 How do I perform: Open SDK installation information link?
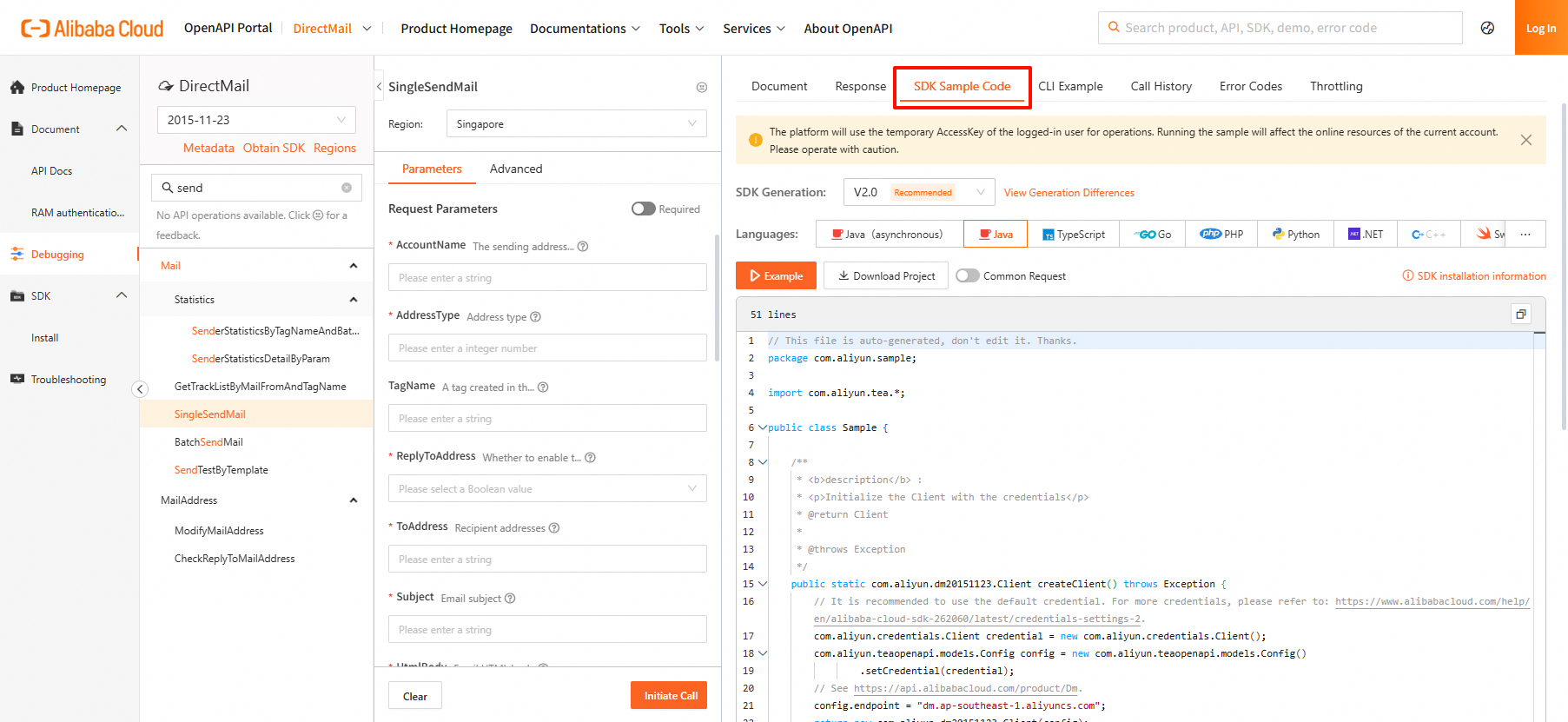pos(1474,276)
